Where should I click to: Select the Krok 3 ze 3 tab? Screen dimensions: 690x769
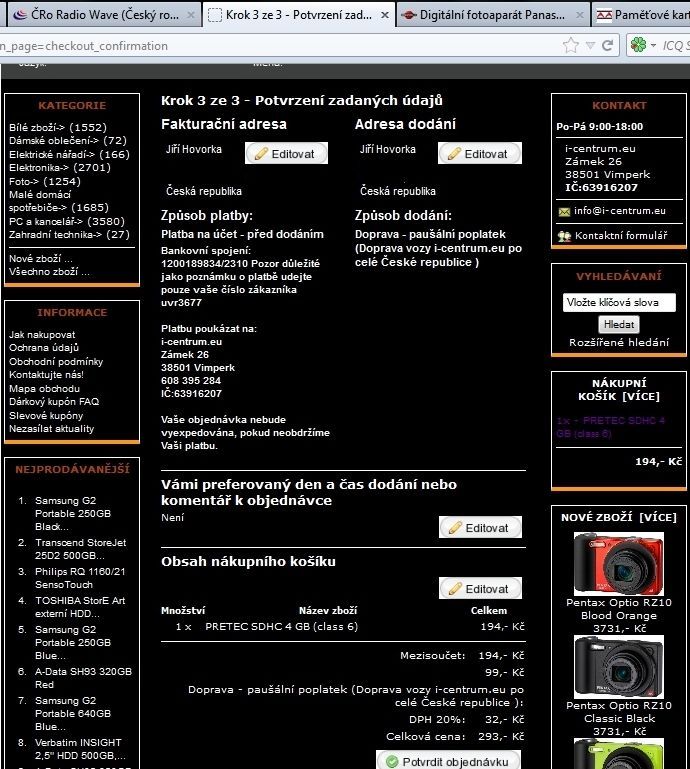point(298,15)
